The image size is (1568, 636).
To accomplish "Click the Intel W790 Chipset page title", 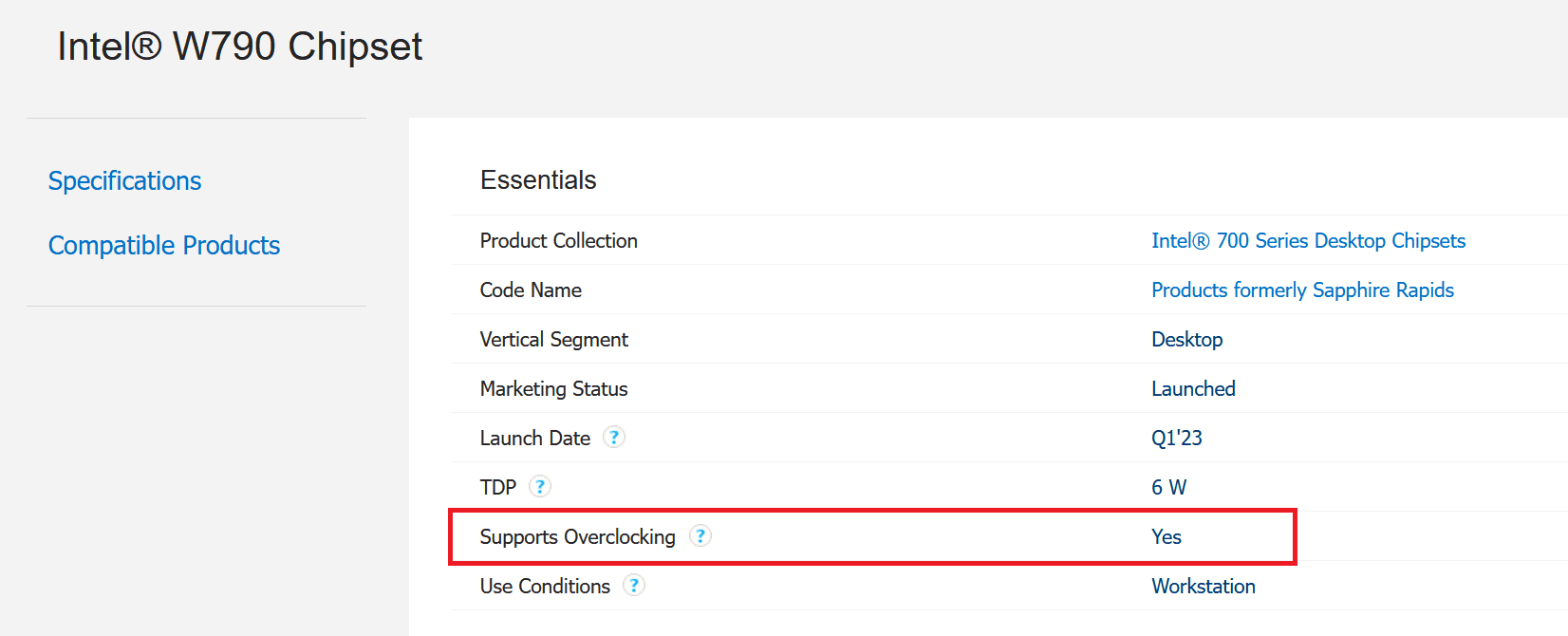I will 240,47.
